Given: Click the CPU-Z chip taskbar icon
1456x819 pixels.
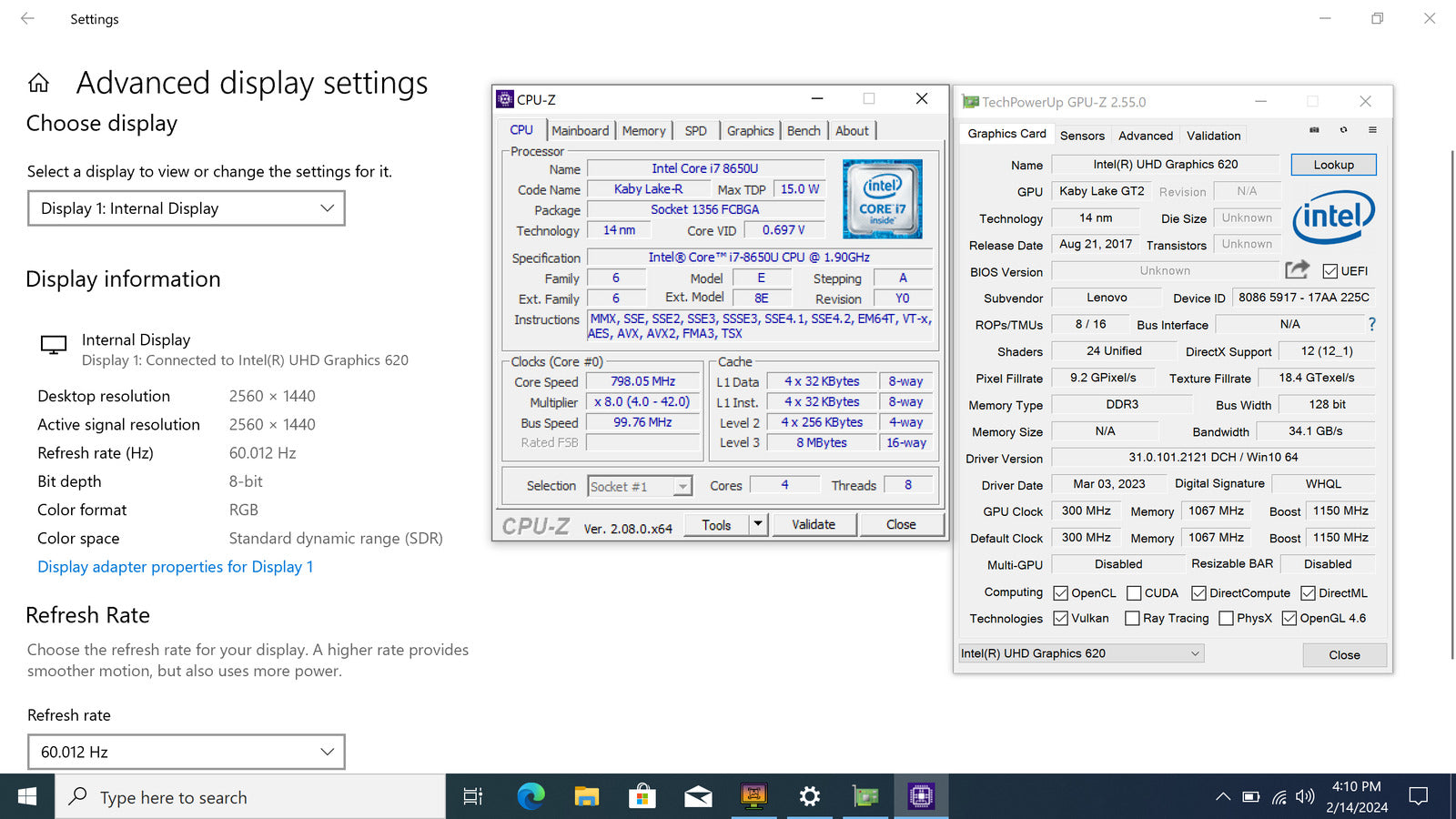Looking at the screenshot, I should pyautogui.click(x=921, y=797).
